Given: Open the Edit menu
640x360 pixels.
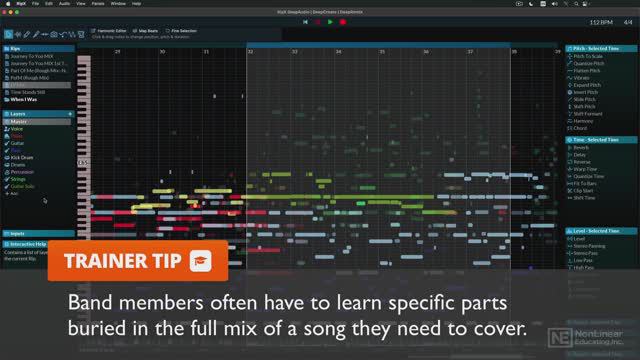Looking at the screenshot, I should (x=49, y=4).
